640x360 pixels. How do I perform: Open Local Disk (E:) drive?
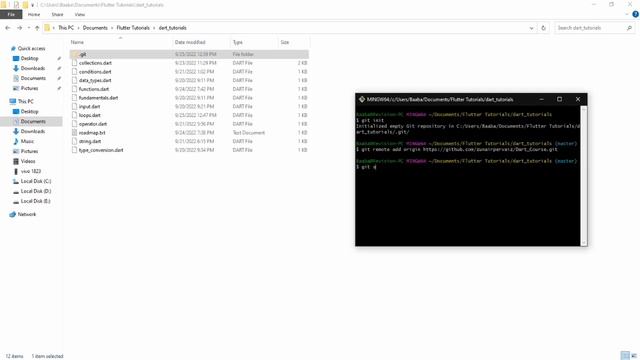click(x=36, y=201)
